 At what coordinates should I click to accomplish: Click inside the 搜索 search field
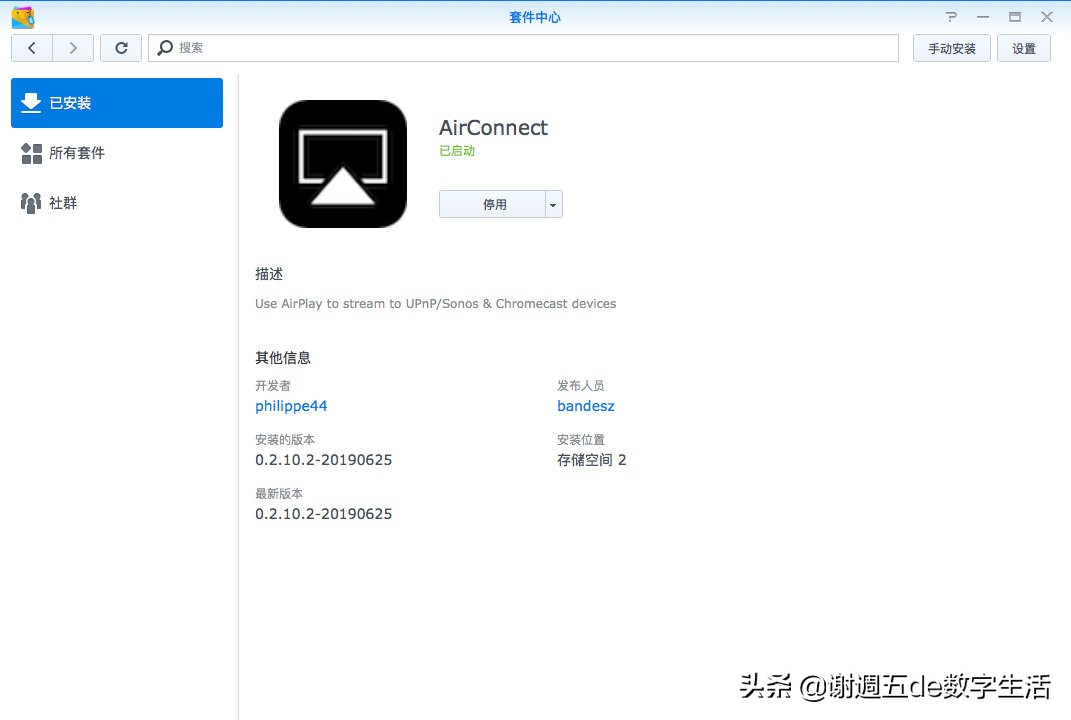pyautogui.click(x=400, y=47)
